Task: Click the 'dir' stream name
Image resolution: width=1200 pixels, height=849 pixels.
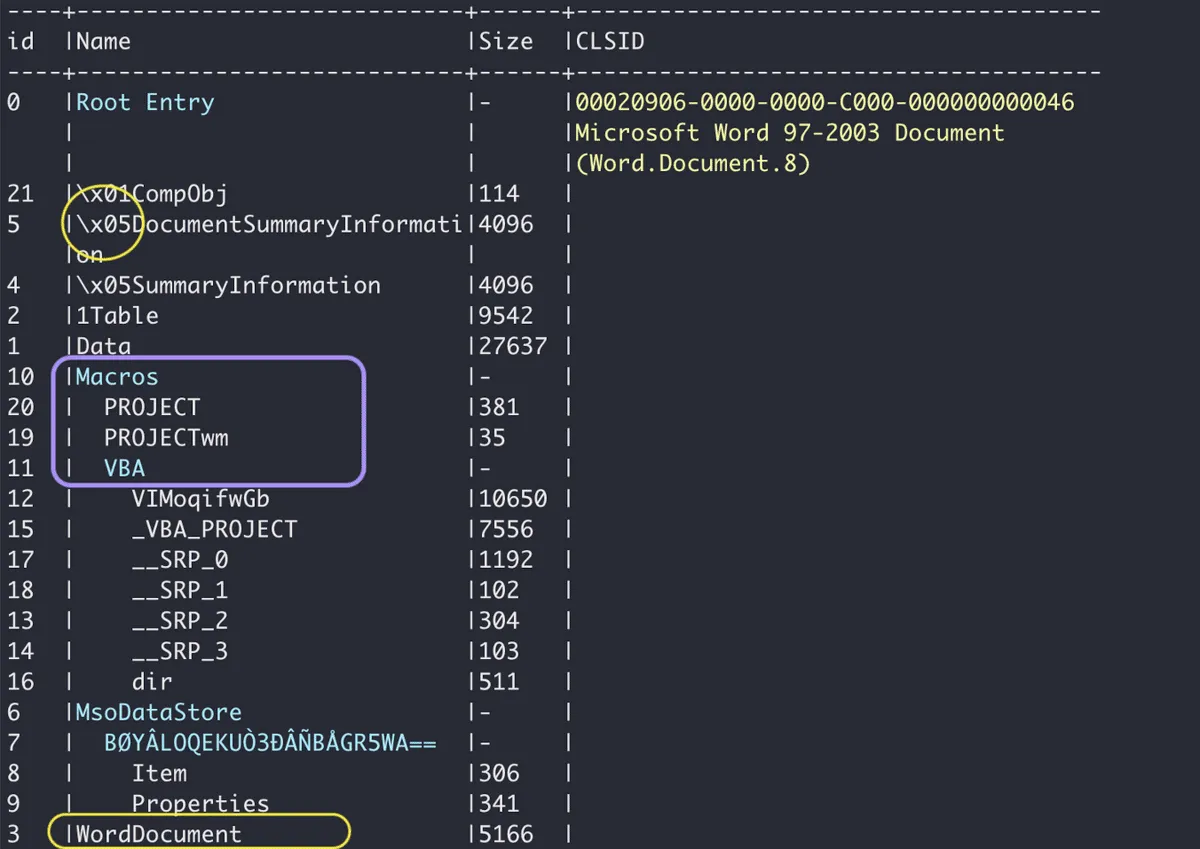Action: pos(152,682)
